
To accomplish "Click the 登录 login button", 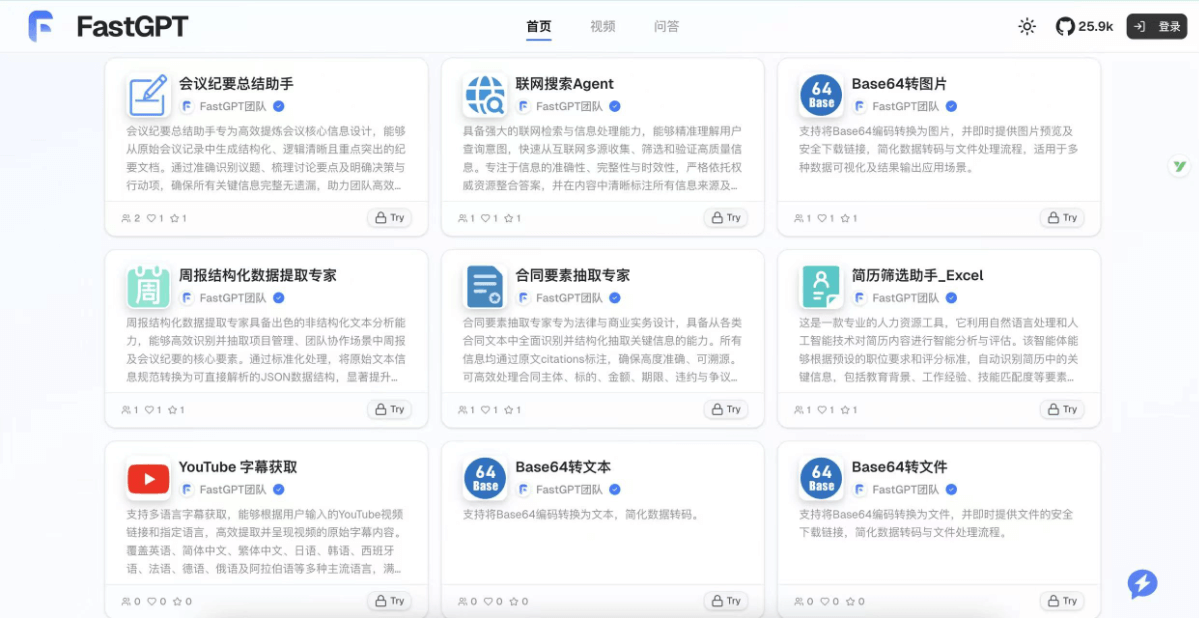I will tap(1156, 26).
